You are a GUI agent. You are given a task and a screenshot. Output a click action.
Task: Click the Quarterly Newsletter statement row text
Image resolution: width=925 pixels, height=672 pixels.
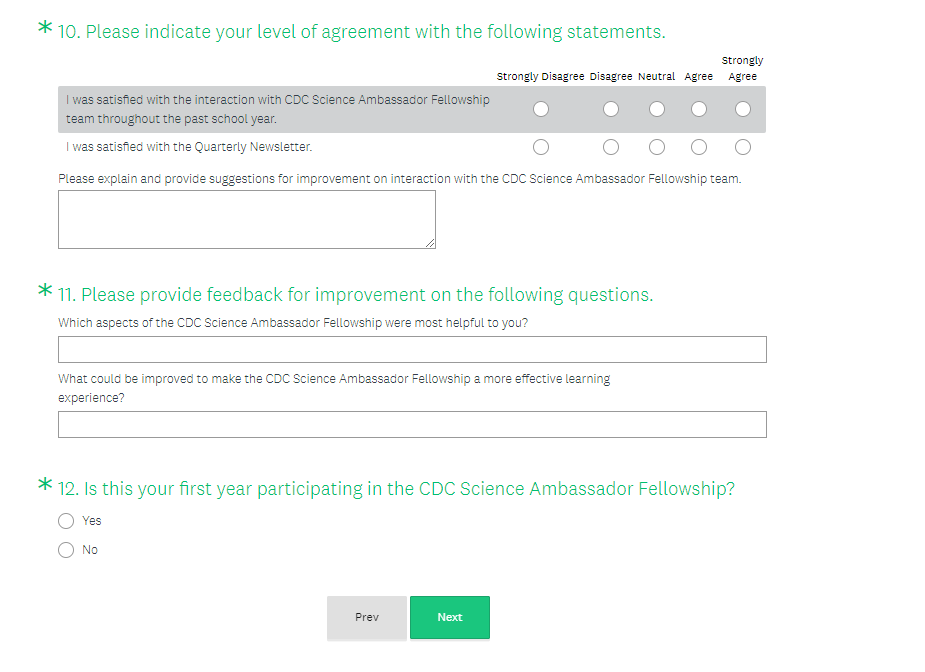coord(189,147)
